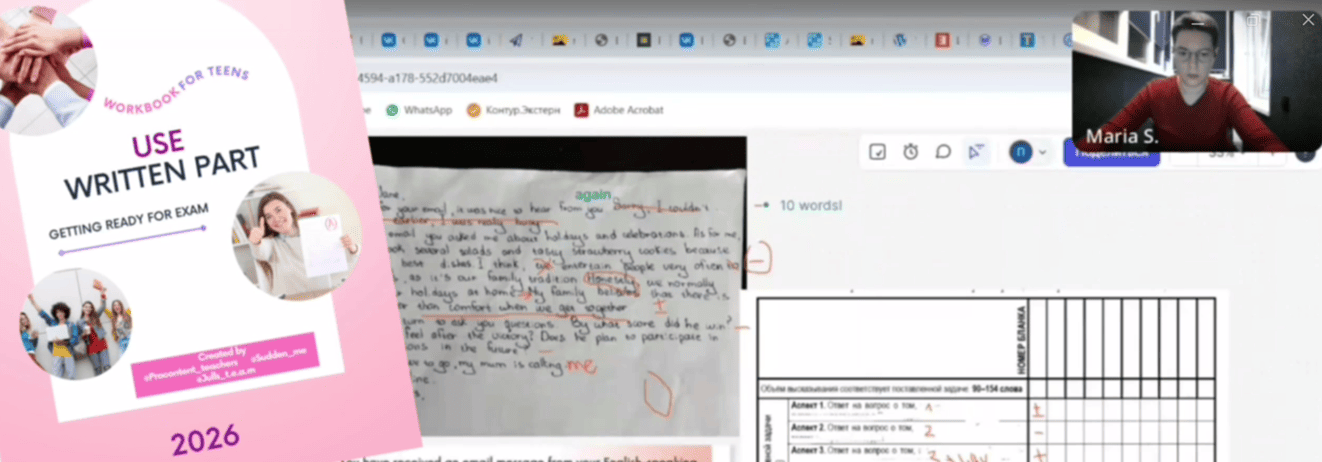Switch to the red numbered favicon tab

pyautogui.click(x=942, y=41)
